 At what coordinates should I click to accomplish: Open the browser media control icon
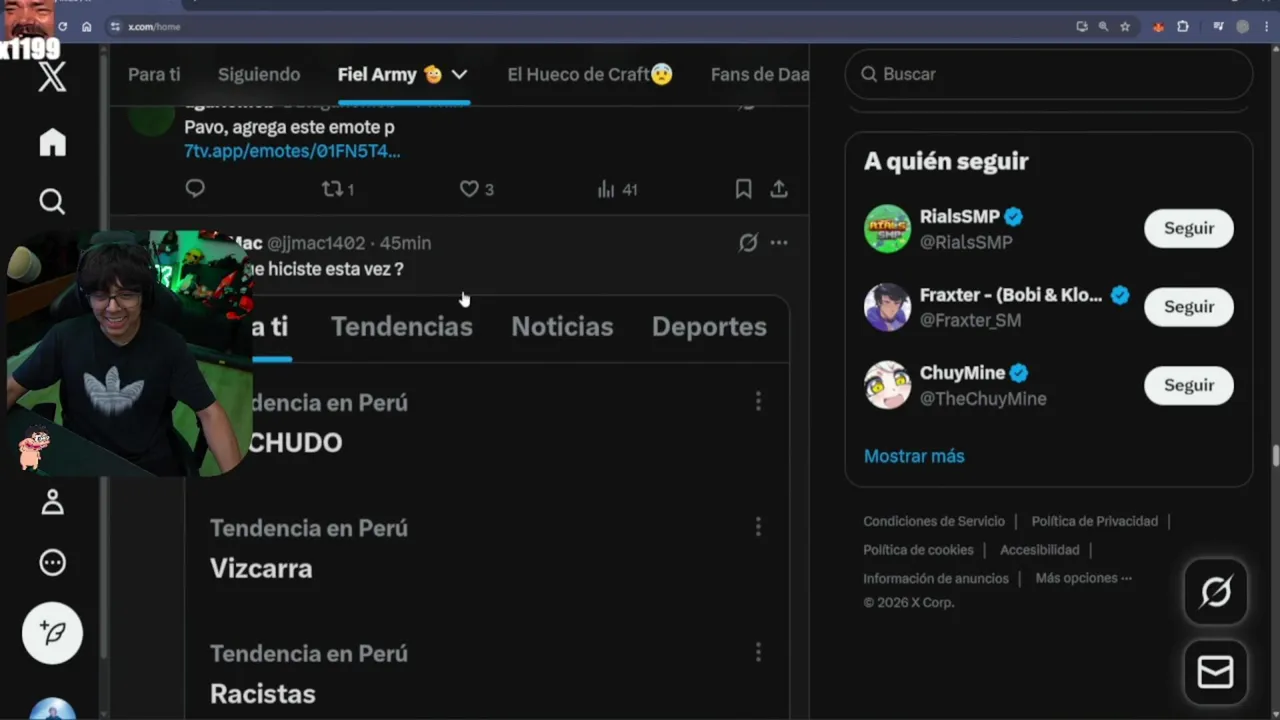[1218, 27]
